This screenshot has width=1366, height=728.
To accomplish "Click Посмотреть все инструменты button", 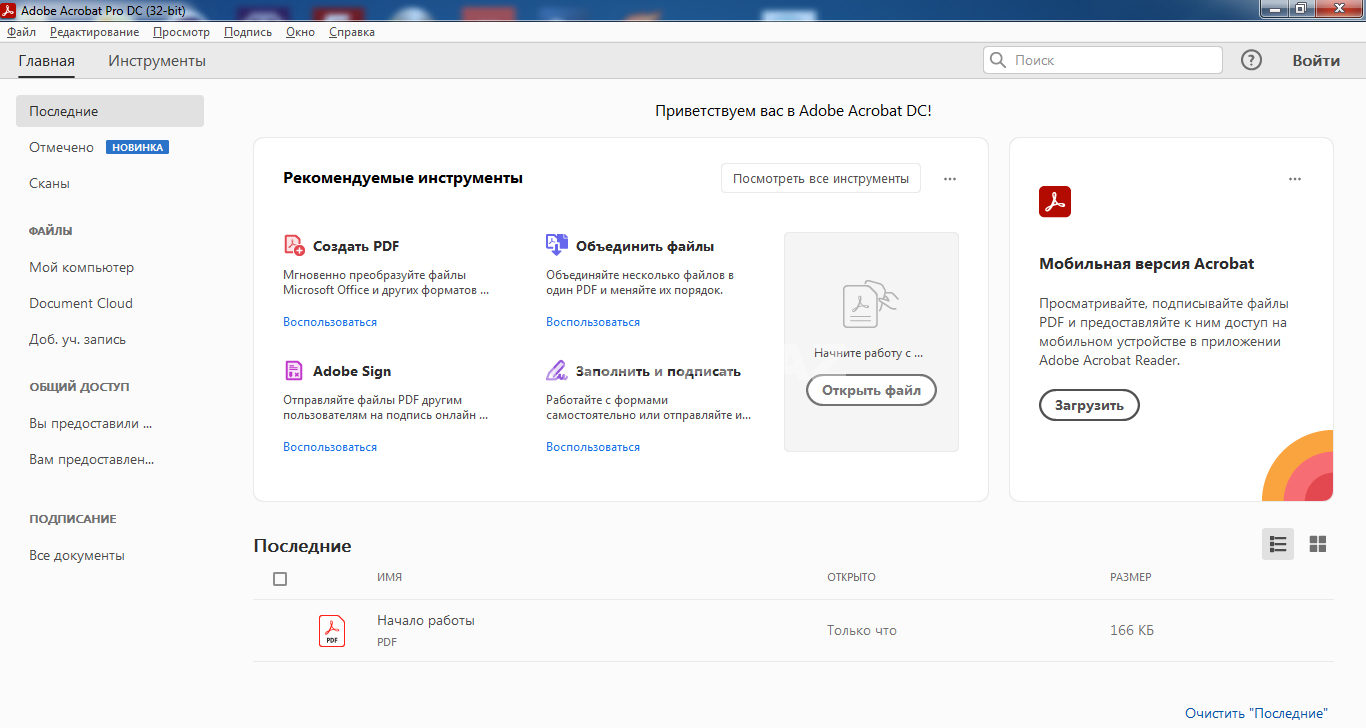I will click(821, 179).
